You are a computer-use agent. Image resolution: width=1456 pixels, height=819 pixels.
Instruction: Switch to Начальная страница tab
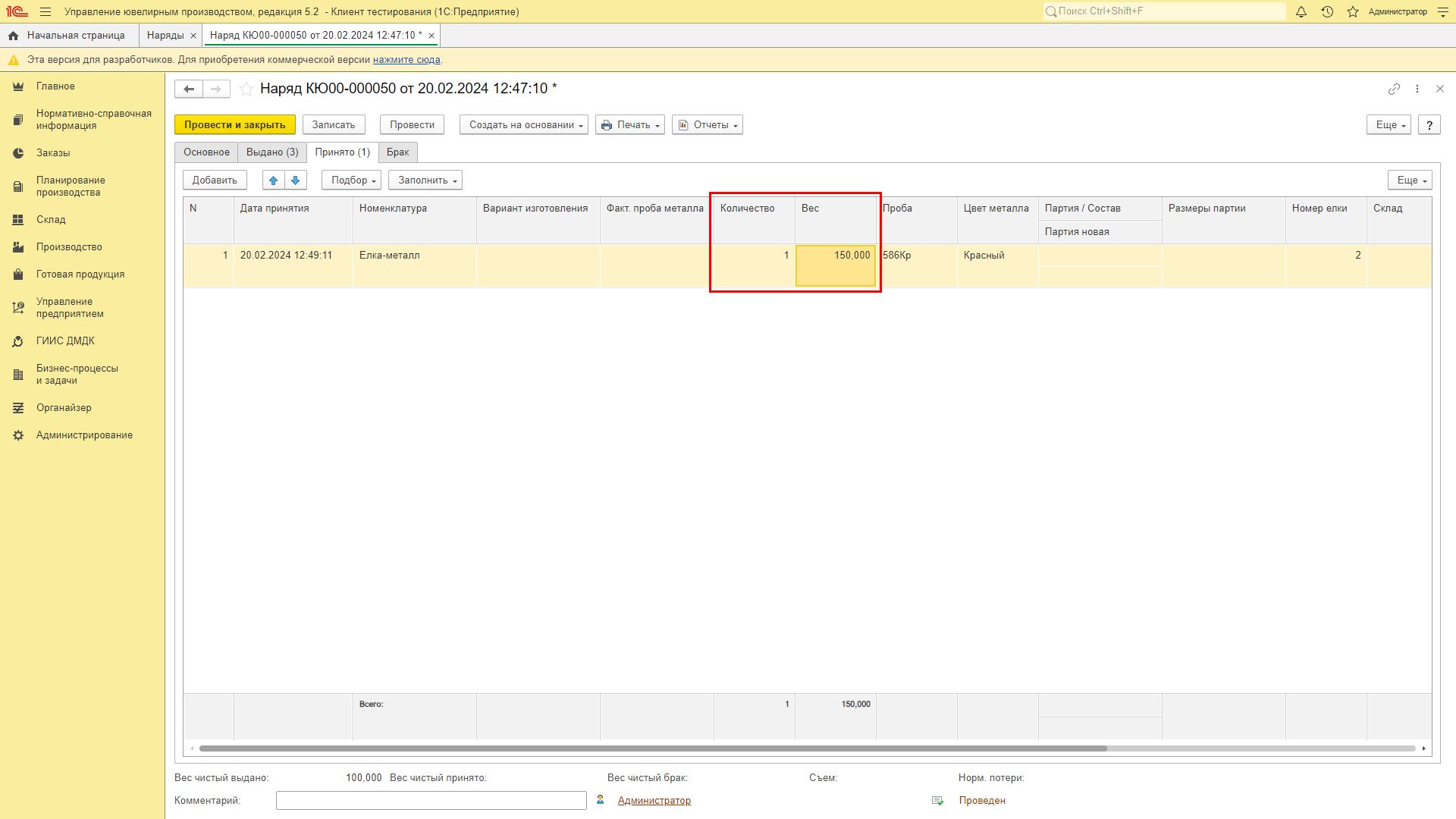click(x=69, y=36)
